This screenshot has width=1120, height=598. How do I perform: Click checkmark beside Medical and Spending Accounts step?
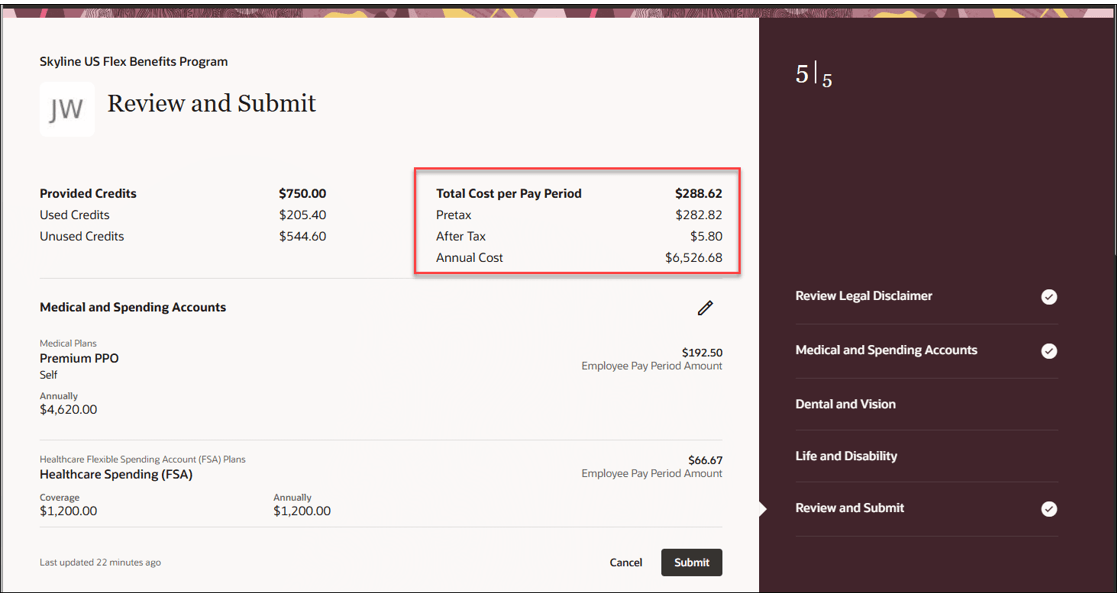coord(1049,351)
